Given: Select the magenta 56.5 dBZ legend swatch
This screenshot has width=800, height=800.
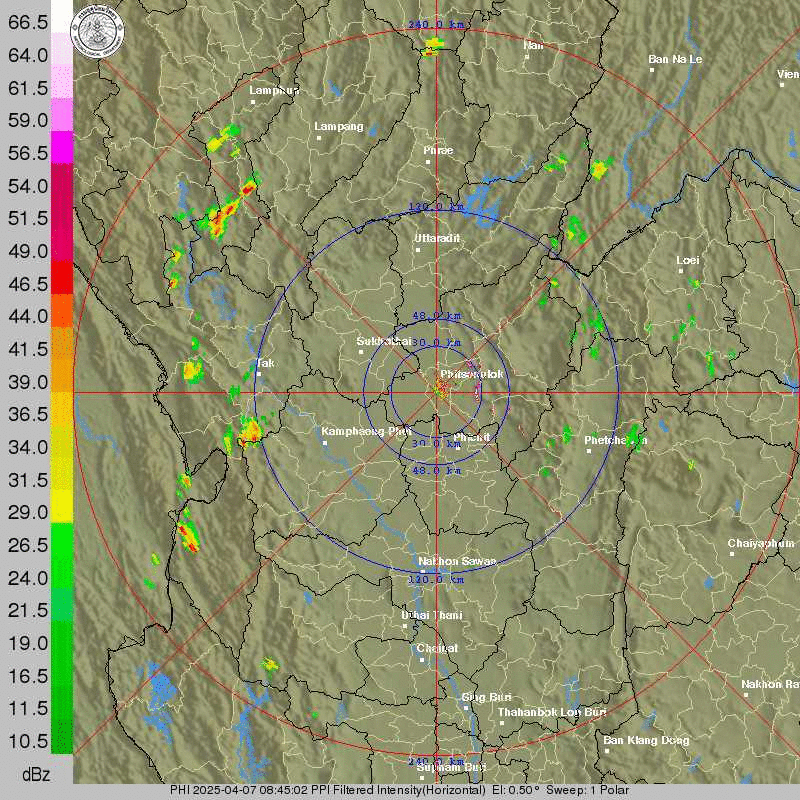Looking at the screenshot, I should click(x=62, y=147).
